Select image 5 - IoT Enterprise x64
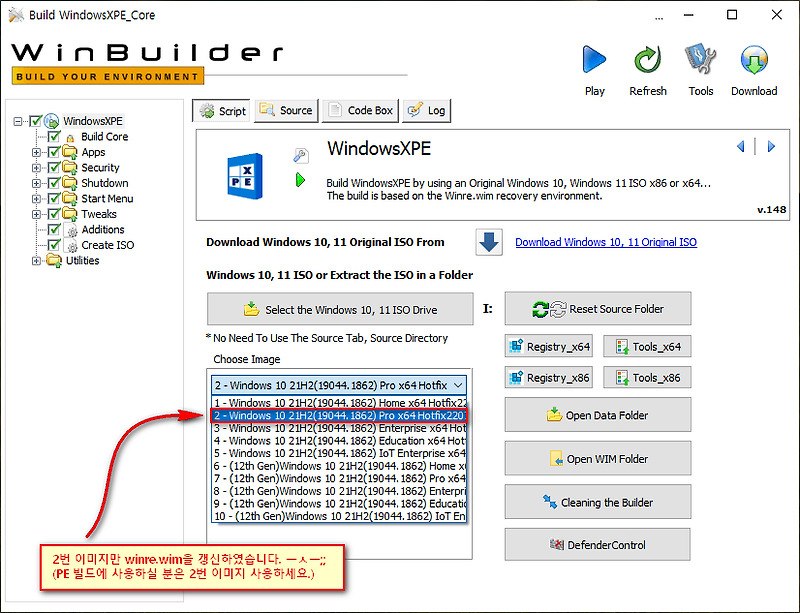 [x=339, y=453]
